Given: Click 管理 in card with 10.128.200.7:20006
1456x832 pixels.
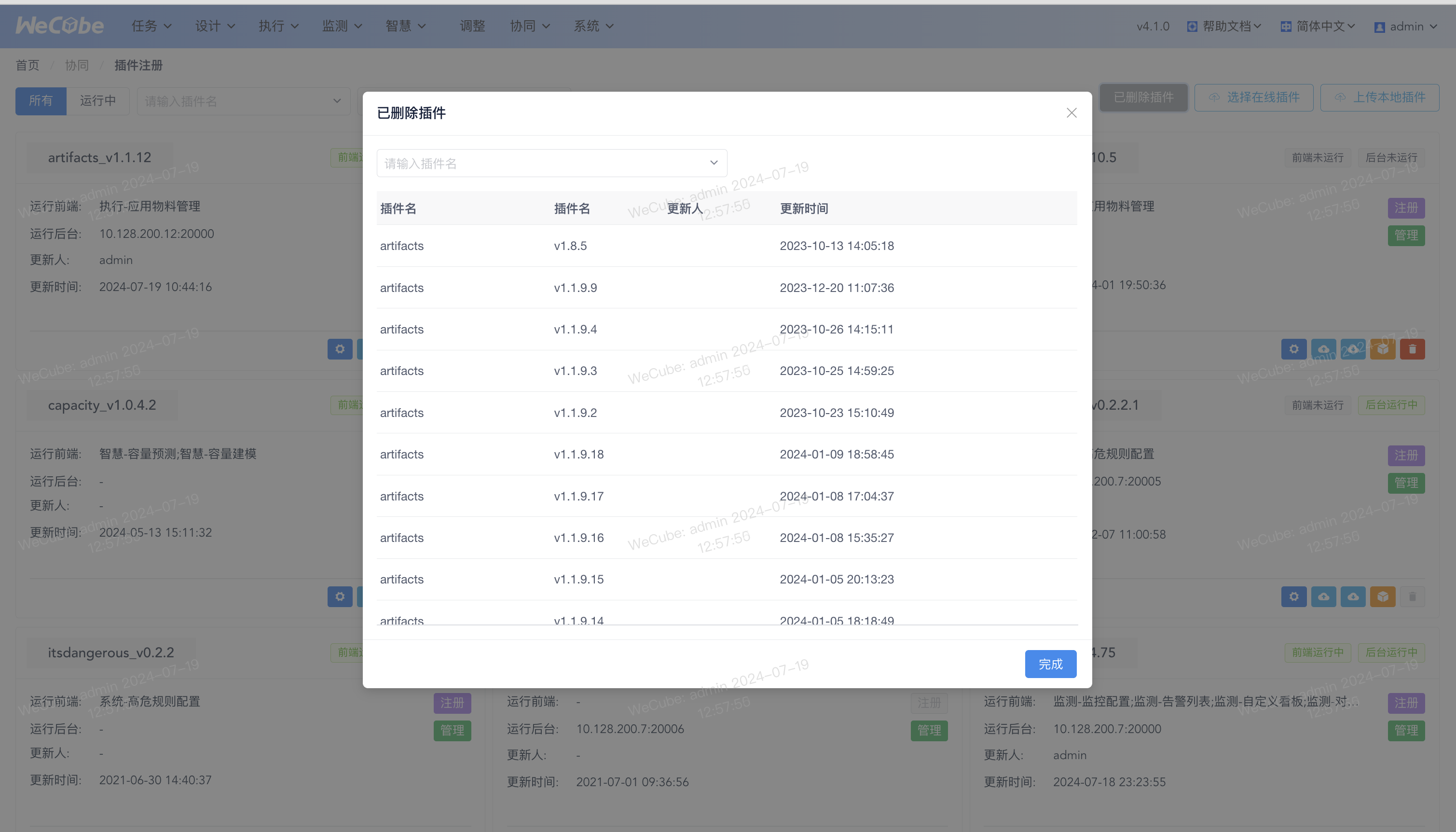Looking at the screenshot, I should click(929, 730).
